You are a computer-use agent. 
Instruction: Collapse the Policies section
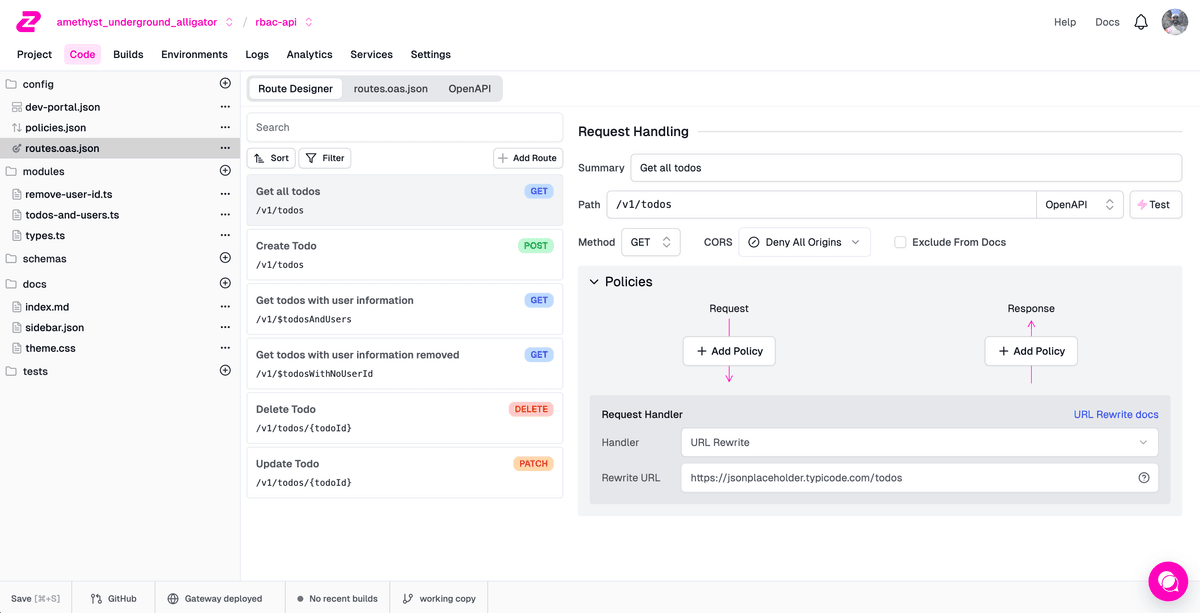tap(593, 282)
